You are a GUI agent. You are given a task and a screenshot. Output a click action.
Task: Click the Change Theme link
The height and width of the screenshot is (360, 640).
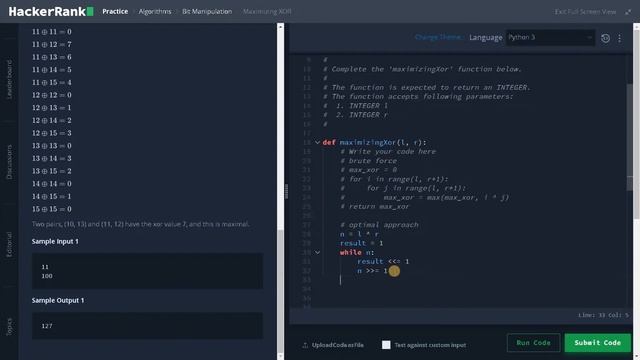438,37
